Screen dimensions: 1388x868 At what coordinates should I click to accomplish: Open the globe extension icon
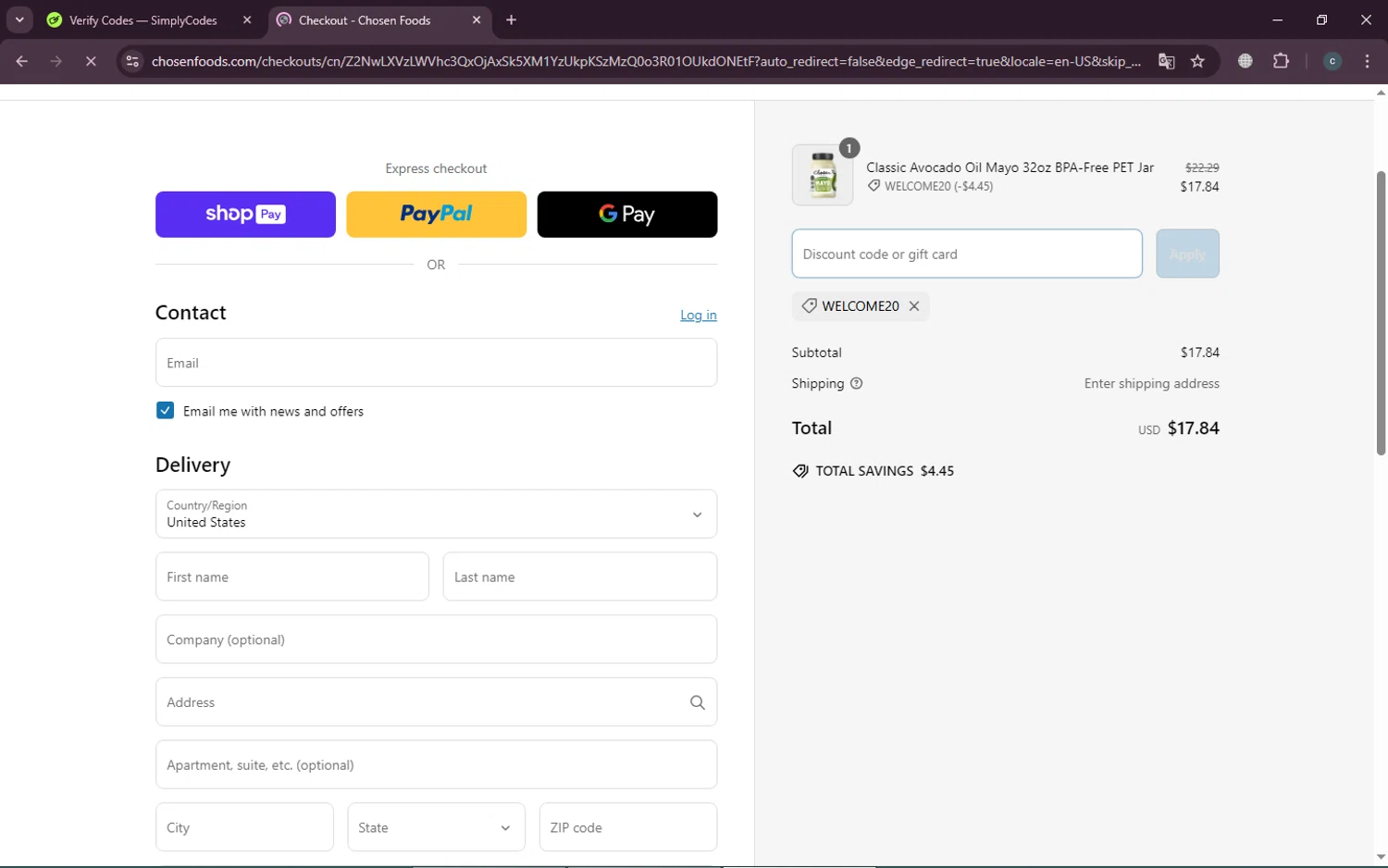pos(1245,61)
